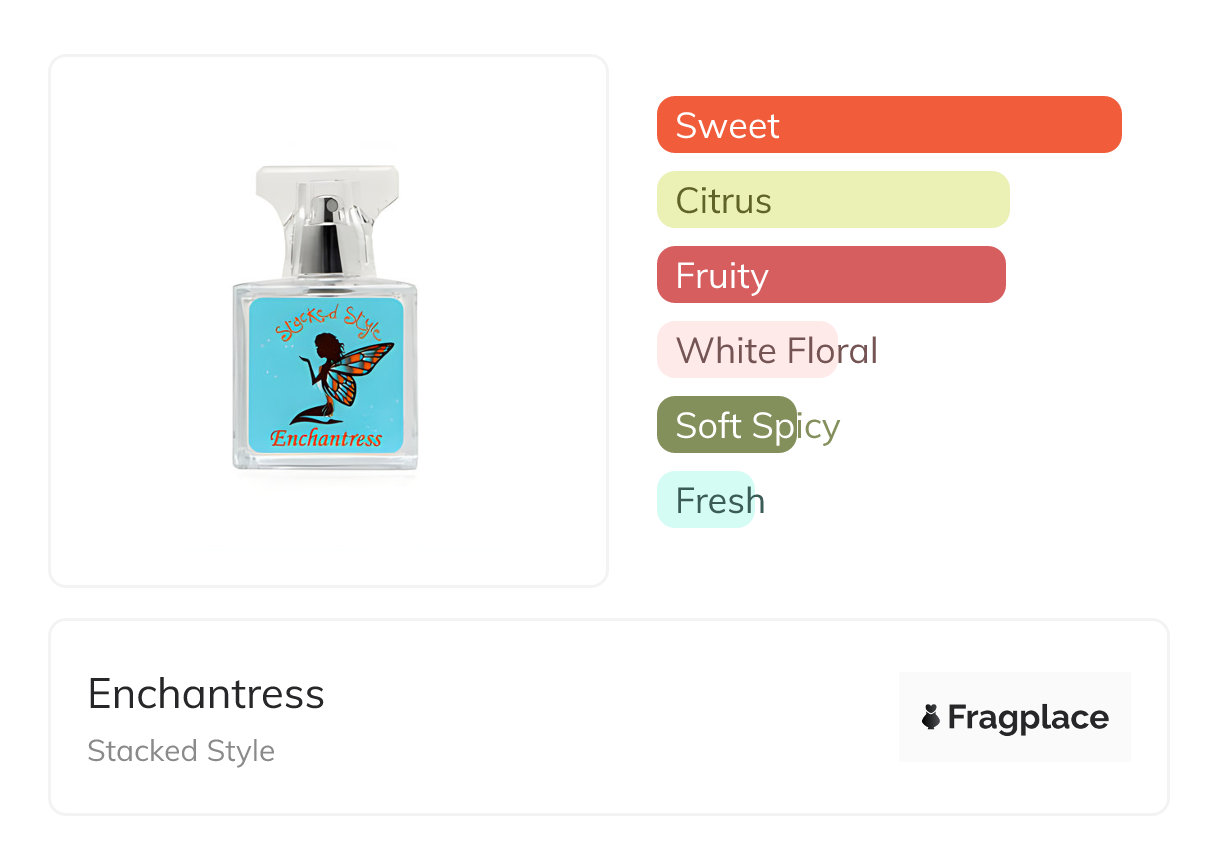Click the Fresh accord bar
Image resolution: width=1218 pixels, height=864 pixels.
tap(705, 500)
